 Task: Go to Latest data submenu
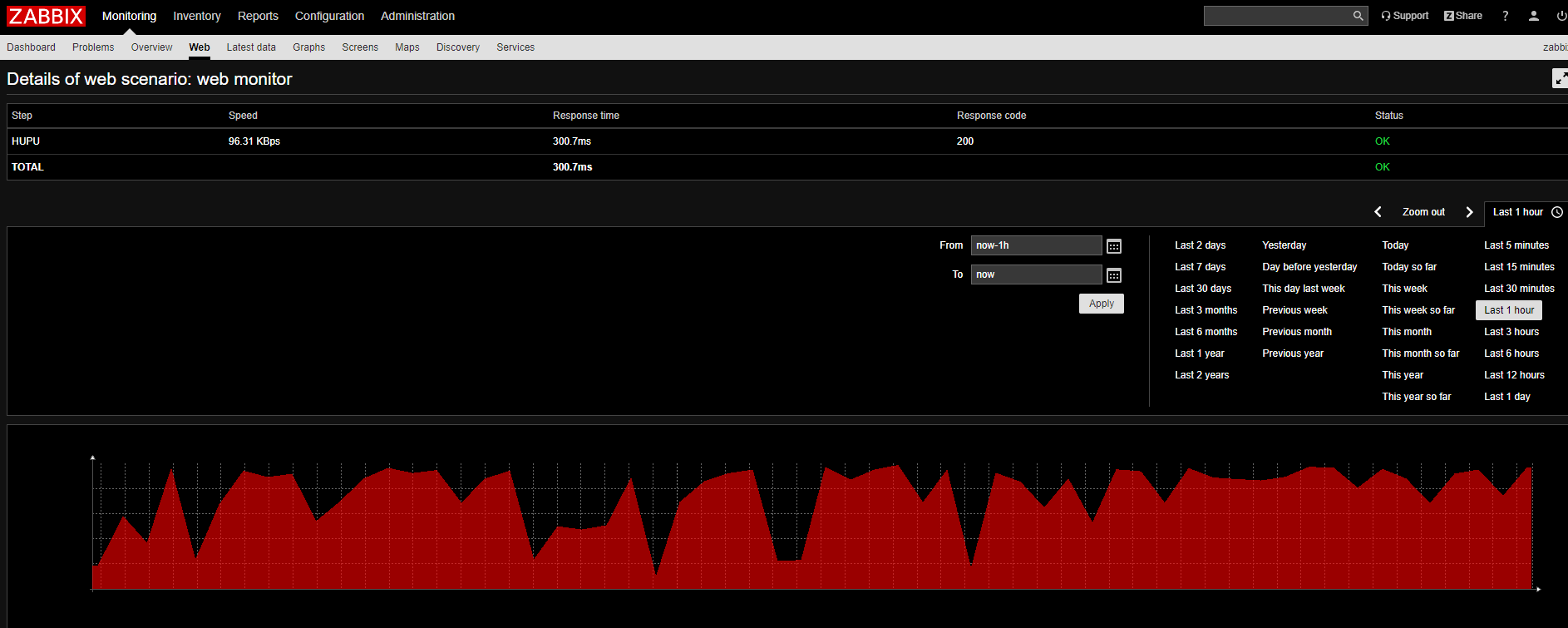tap(251, 47)
